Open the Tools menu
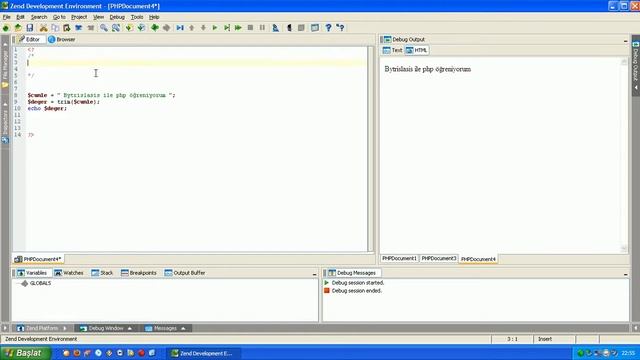Image resolution: width=640 pixels, height=360 pixels. pos(137,17)
